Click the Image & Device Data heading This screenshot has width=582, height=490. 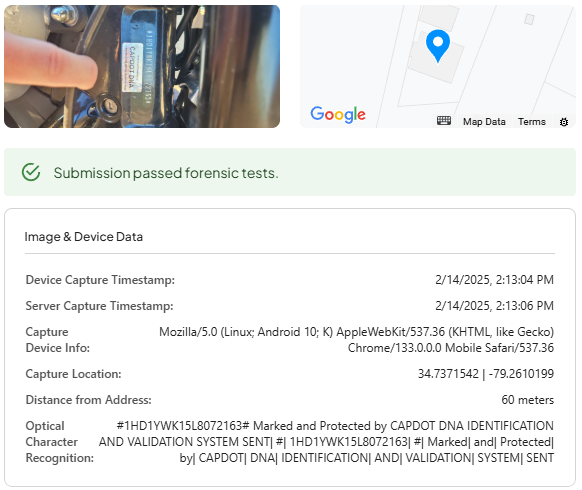click(x=84, y=237)
